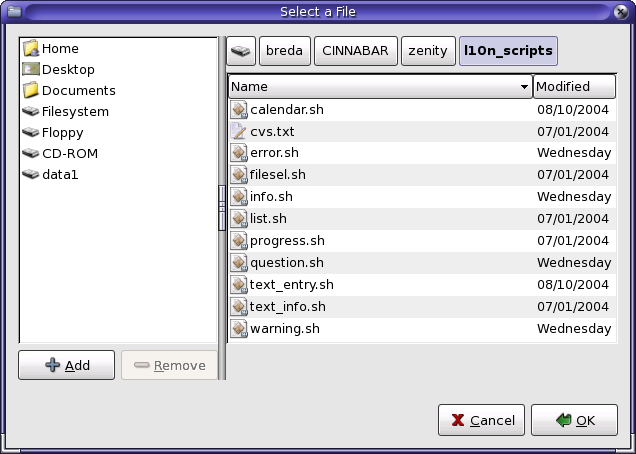Click the Home folder icon in sidebar

[x=30, y=48]
